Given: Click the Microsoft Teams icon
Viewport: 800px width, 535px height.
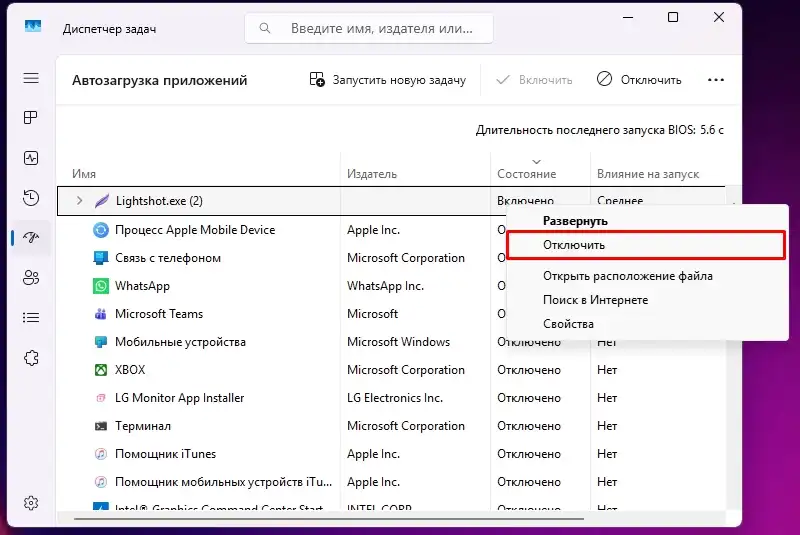Looking at the screenshot, I should point(101,314).
